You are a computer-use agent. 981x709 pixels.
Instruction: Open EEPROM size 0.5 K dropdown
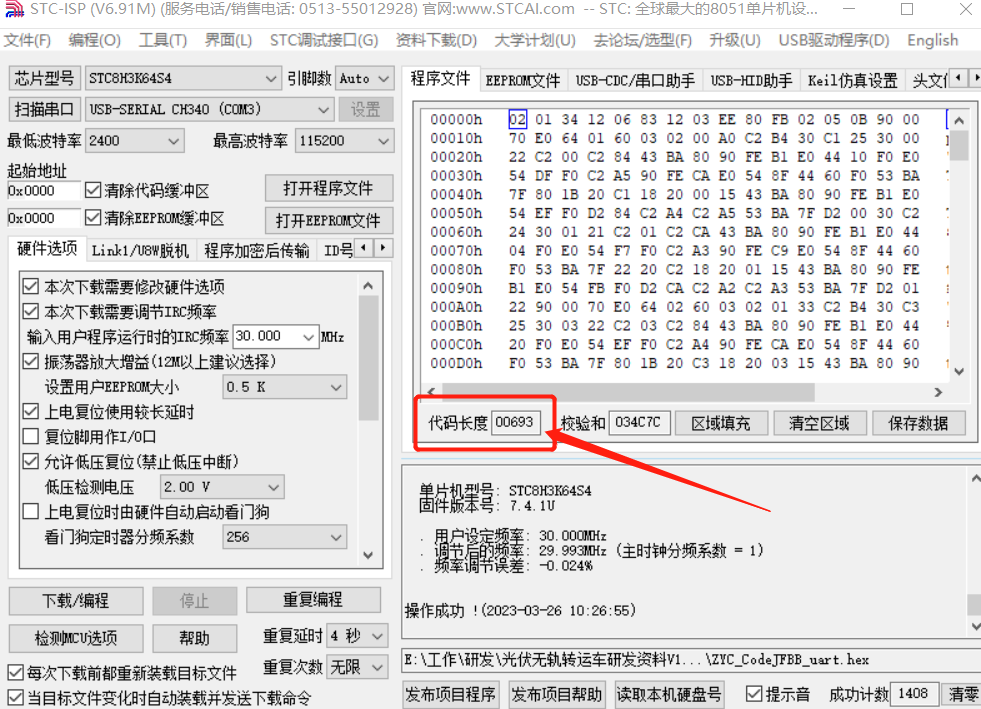coord(285,387)
